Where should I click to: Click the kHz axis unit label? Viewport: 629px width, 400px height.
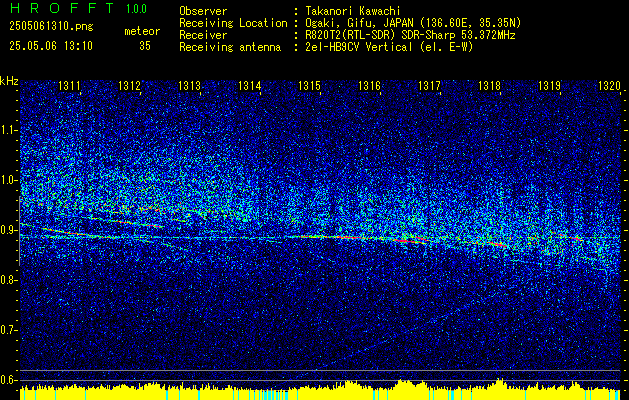[x=9, y=81]
